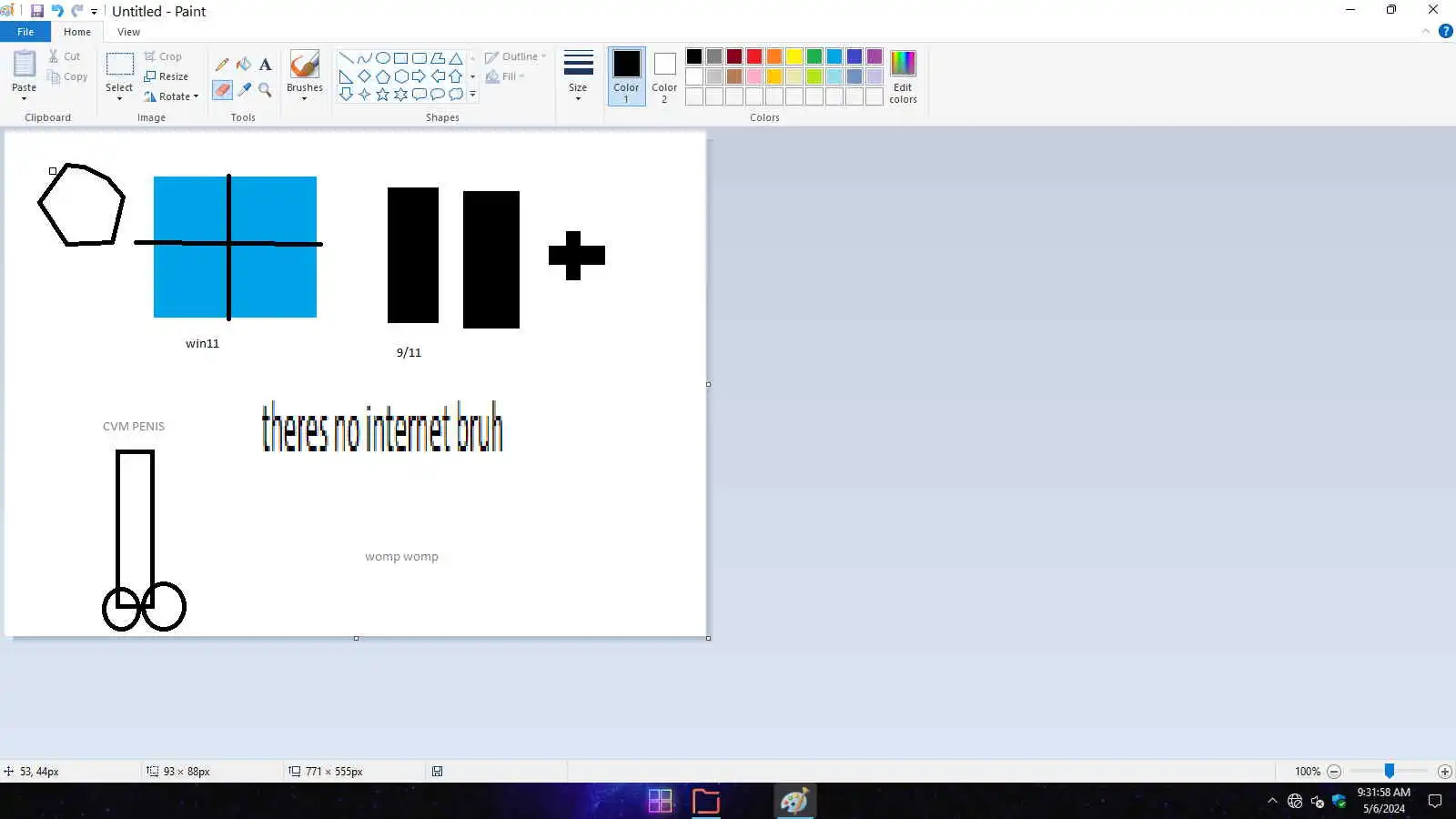Image resolution: width=1456 pixels, height=819 pixels.
Task: Choose the Hexagon shape
Action: [401, 76]
